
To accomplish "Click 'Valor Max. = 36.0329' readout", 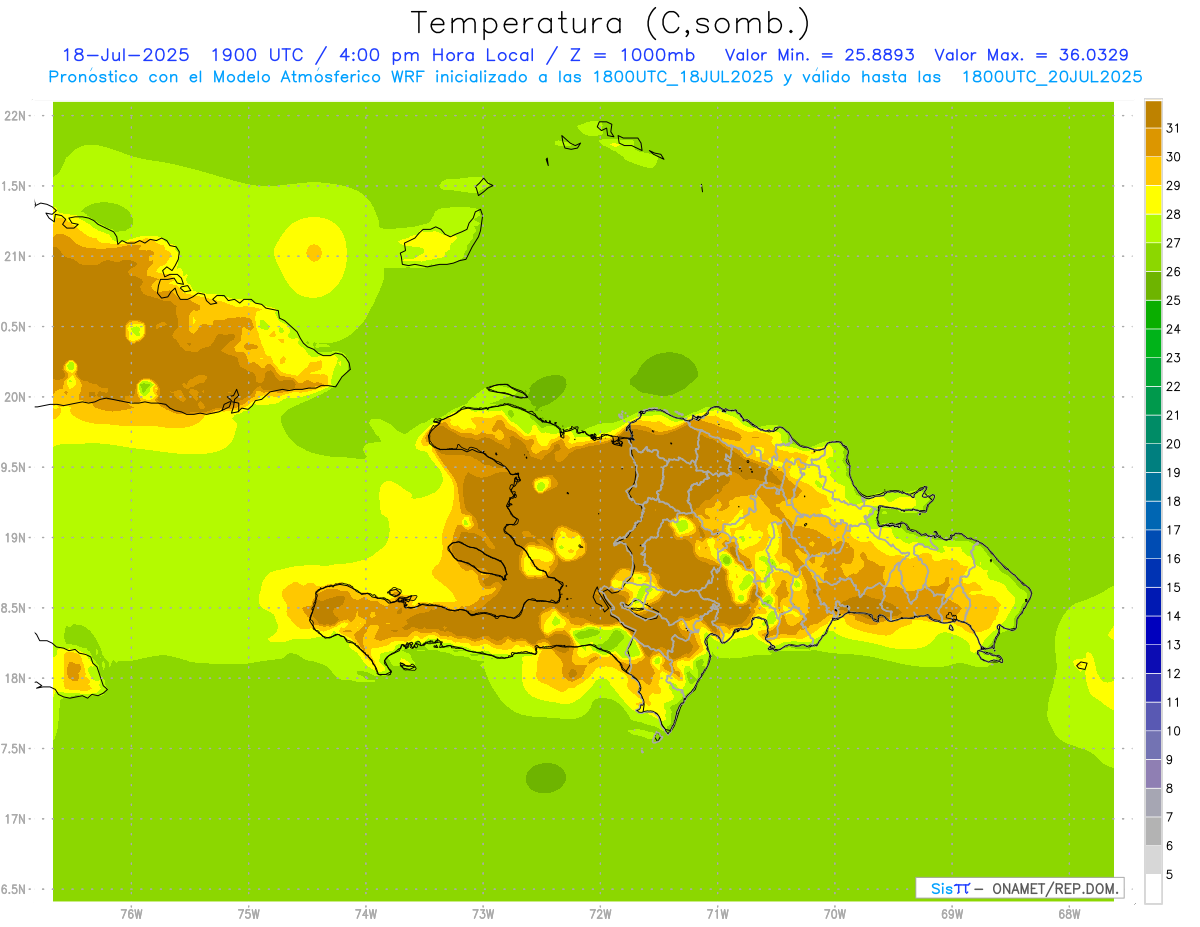I will (1032, 55).
